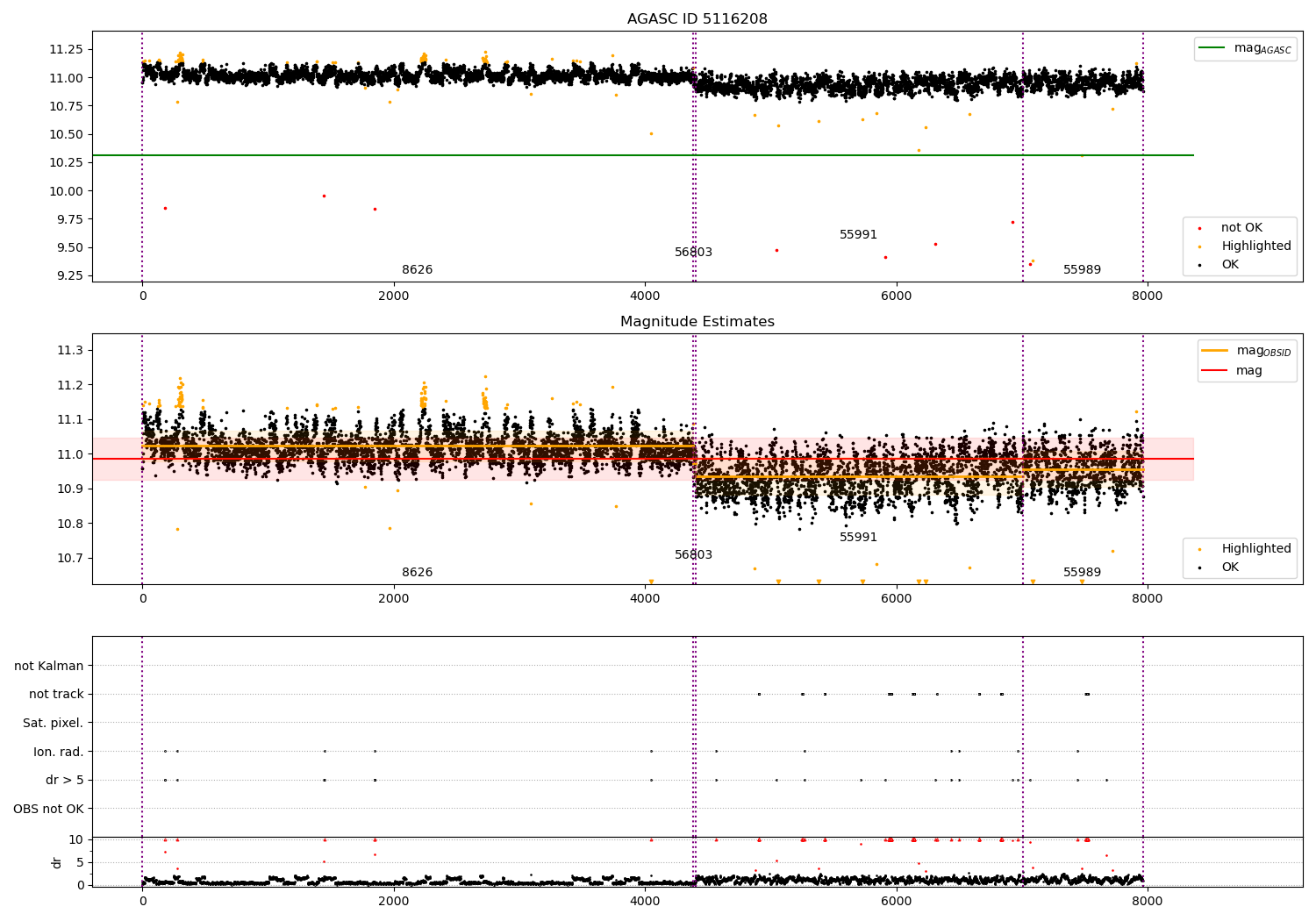
Task: Click the "not Kalman" axis label
Action: click(x=49, y=666)
